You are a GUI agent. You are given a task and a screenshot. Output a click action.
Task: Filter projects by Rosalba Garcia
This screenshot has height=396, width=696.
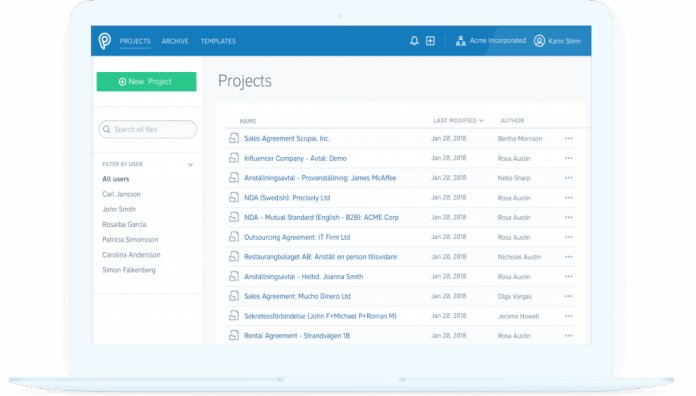(124, 224)
